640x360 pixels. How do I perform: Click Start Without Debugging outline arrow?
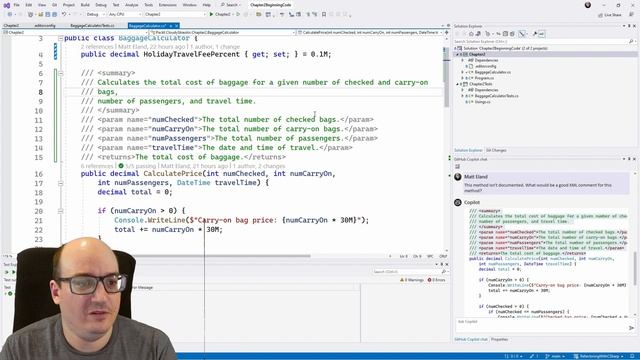(238, 14)
